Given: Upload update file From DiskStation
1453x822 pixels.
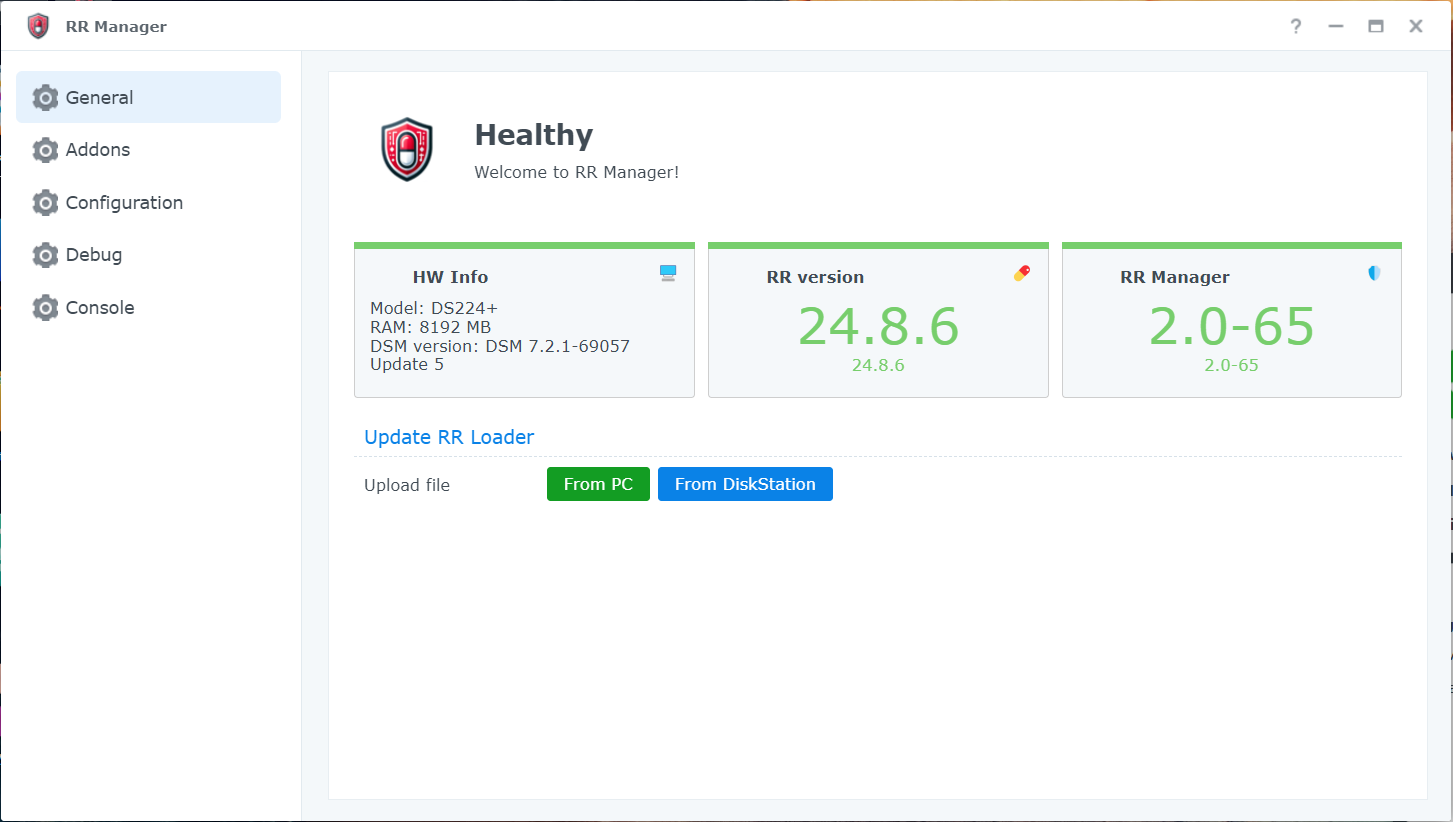Looking at the screenshot, I should [x=745, y=484].
